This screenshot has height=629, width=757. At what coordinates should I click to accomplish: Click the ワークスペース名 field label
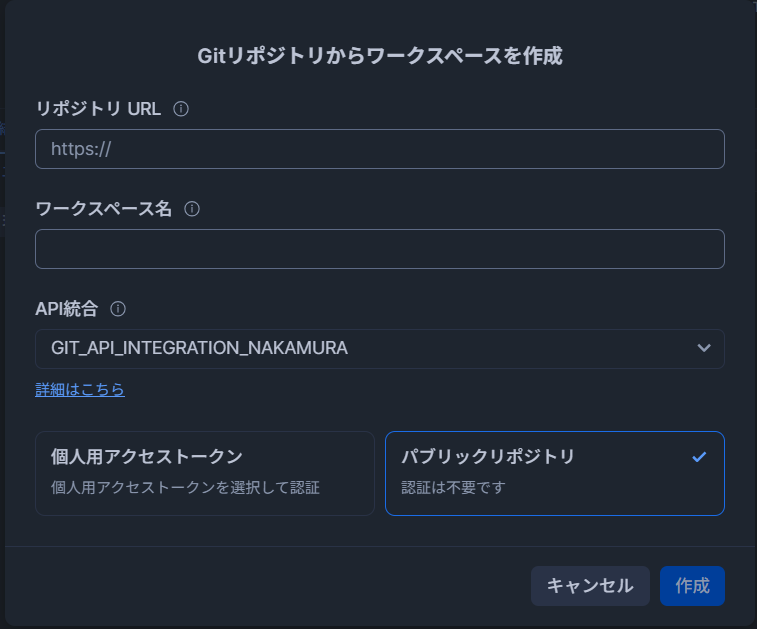pos(104,209)
